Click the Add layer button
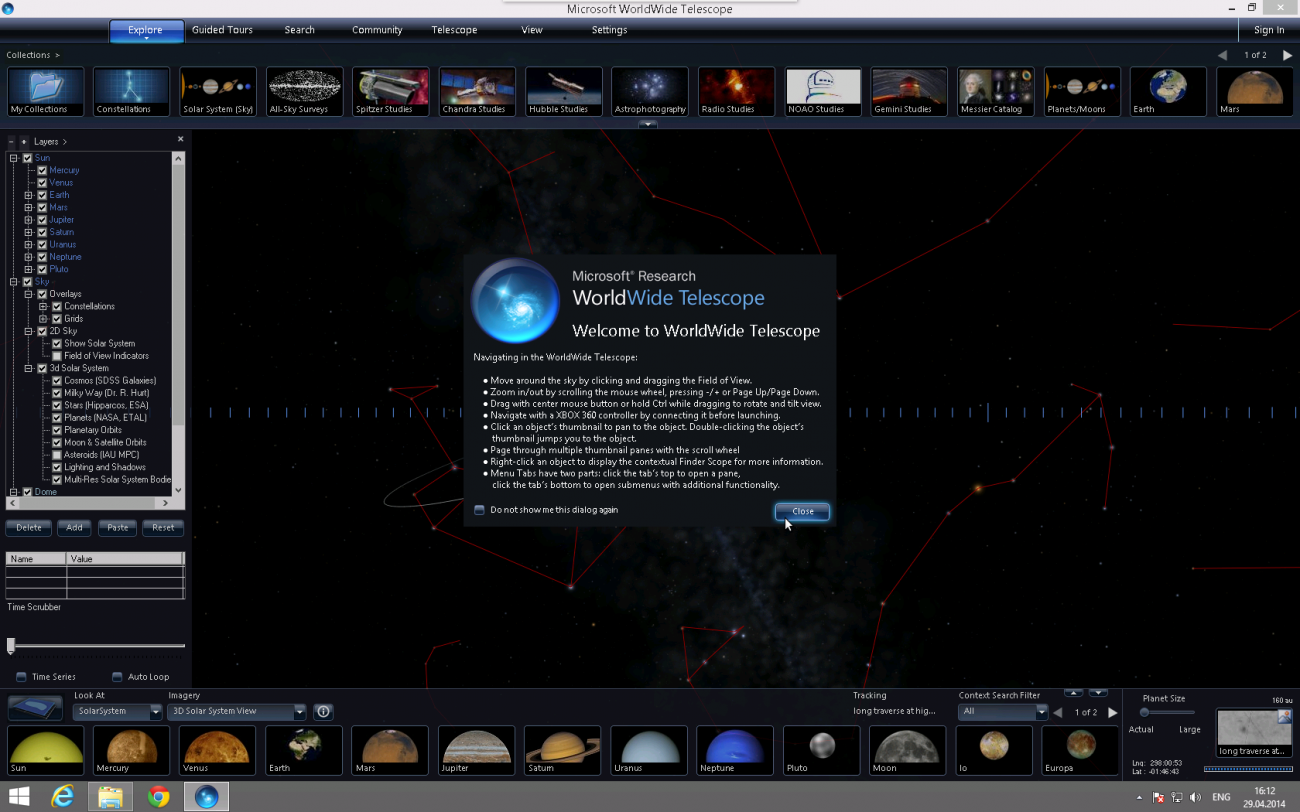Screen dimensions: 1300x812 tap(74, 527)
